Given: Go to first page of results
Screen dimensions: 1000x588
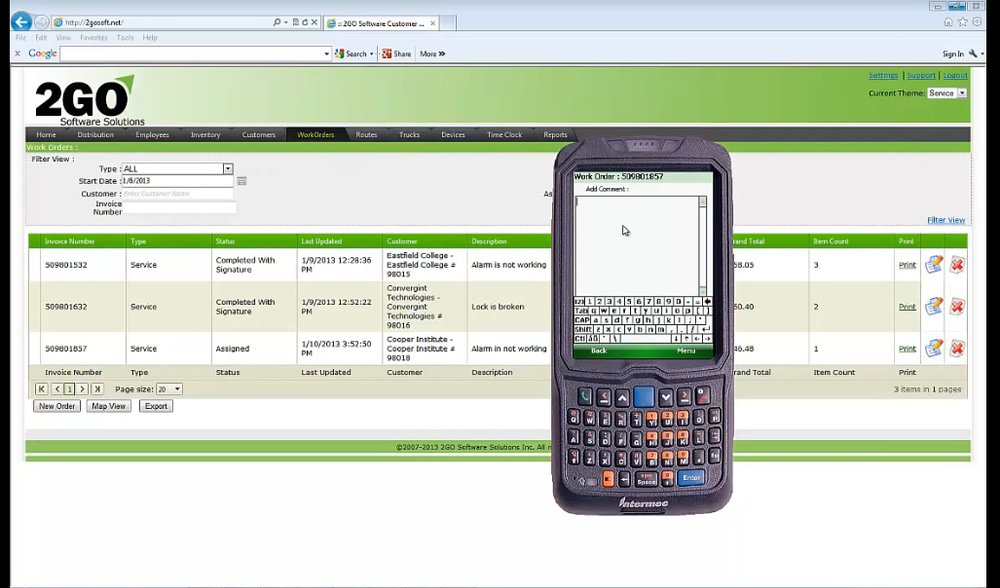Looking at the screenshot, I should (x=41, y=389).
